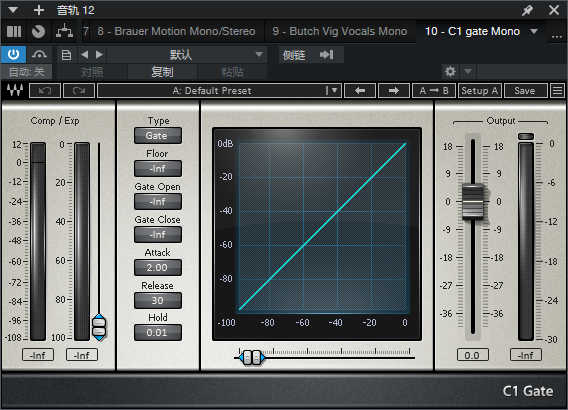
Task: Click the Save button
Action: click(x=525, y=91)
